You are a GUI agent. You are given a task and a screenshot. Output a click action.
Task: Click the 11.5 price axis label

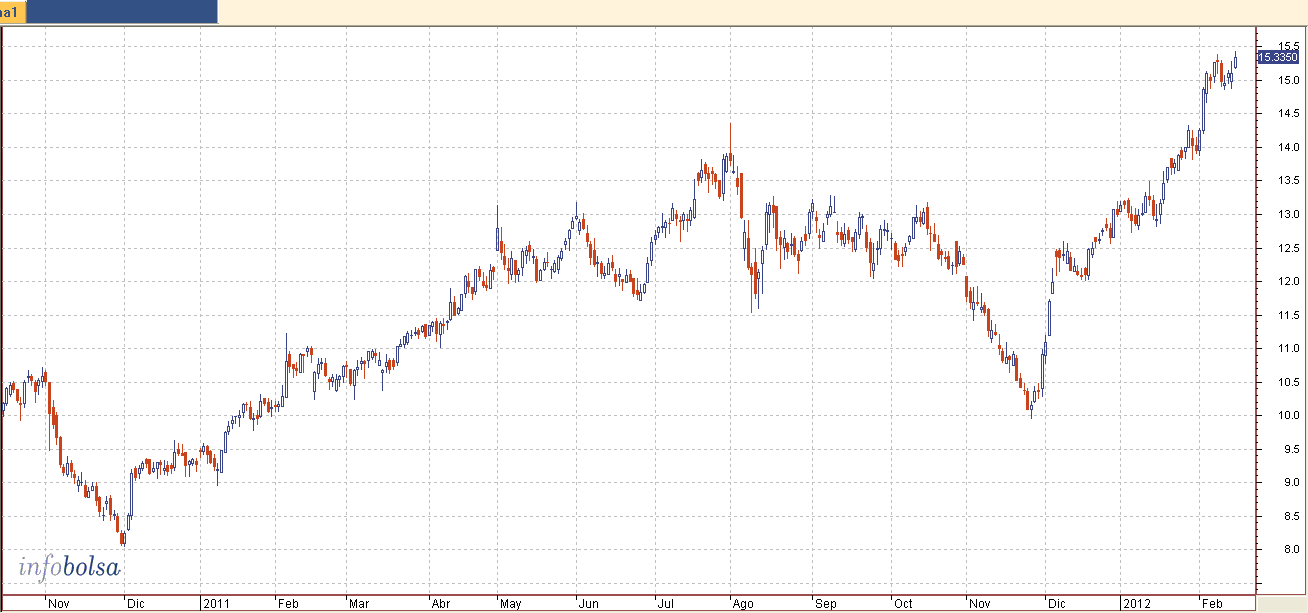(1288, 315)
